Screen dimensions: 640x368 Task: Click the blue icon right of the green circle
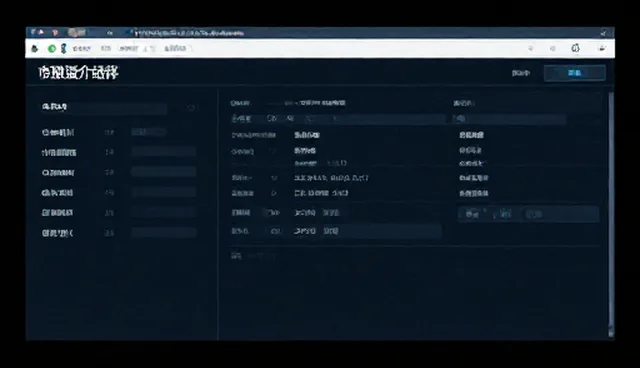[63, 49]
